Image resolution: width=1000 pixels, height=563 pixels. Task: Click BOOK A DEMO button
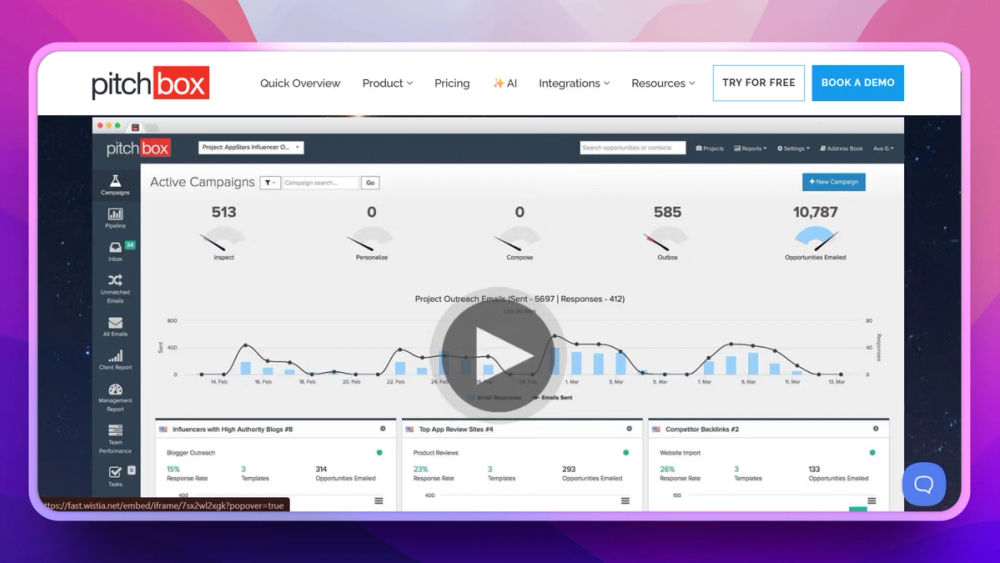(x=858, y=83)
